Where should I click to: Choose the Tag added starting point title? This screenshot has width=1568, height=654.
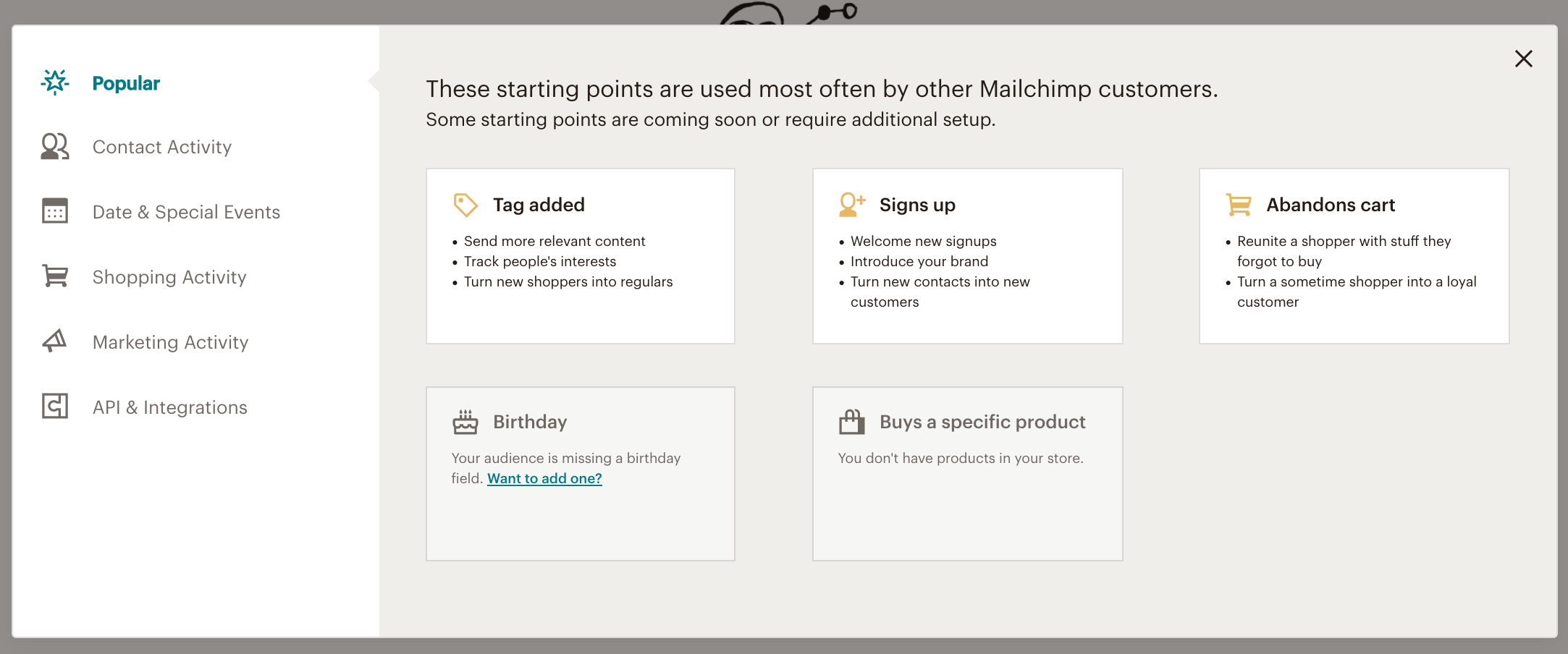(539, 205)
